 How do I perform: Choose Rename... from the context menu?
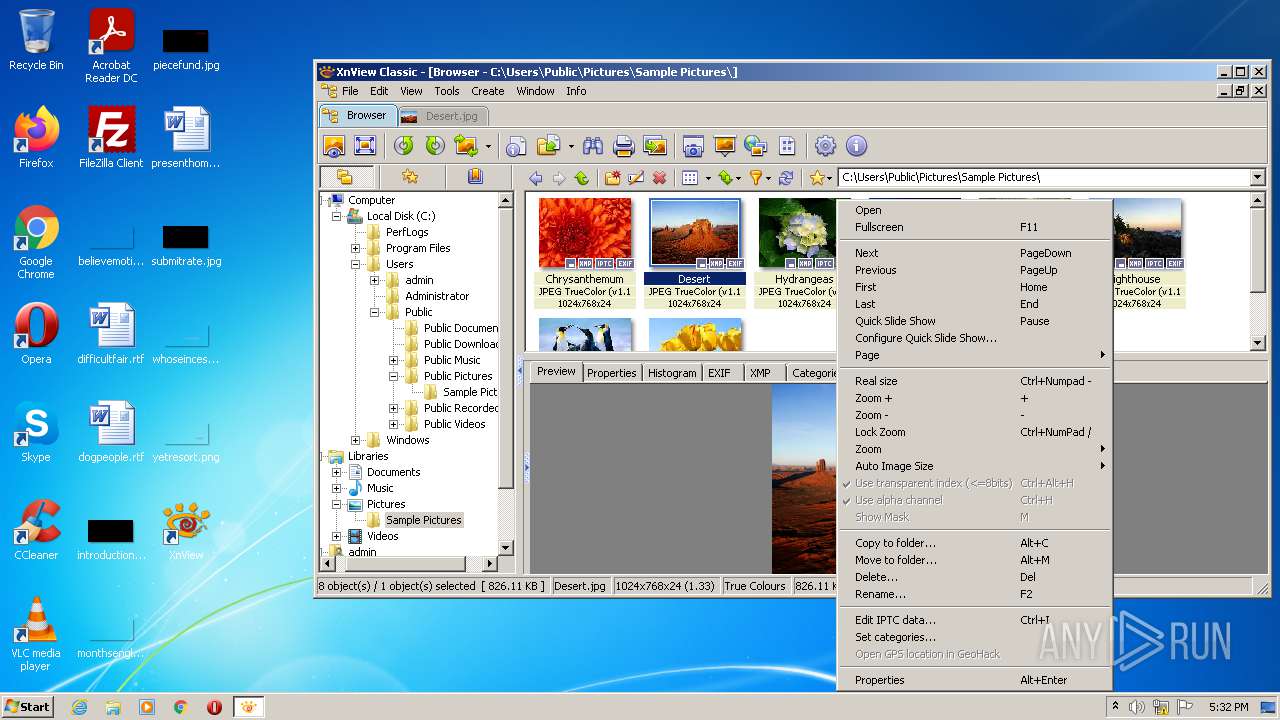coord(880,594)
